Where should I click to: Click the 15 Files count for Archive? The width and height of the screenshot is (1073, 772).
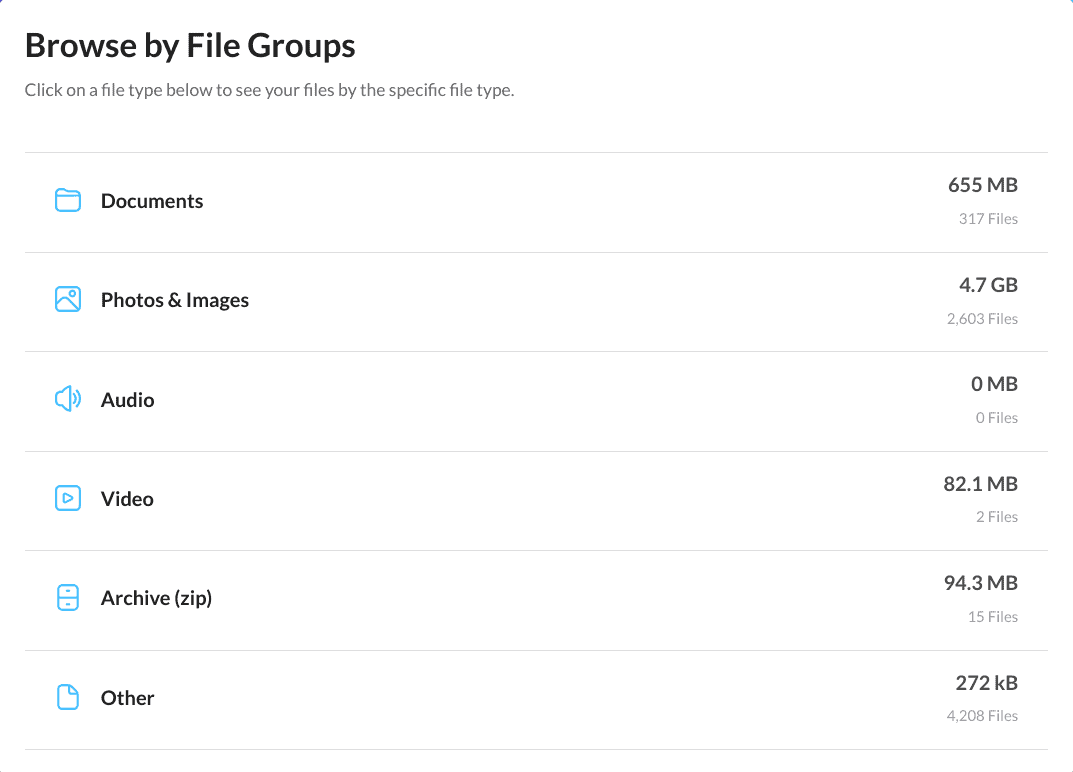(992, 617)
